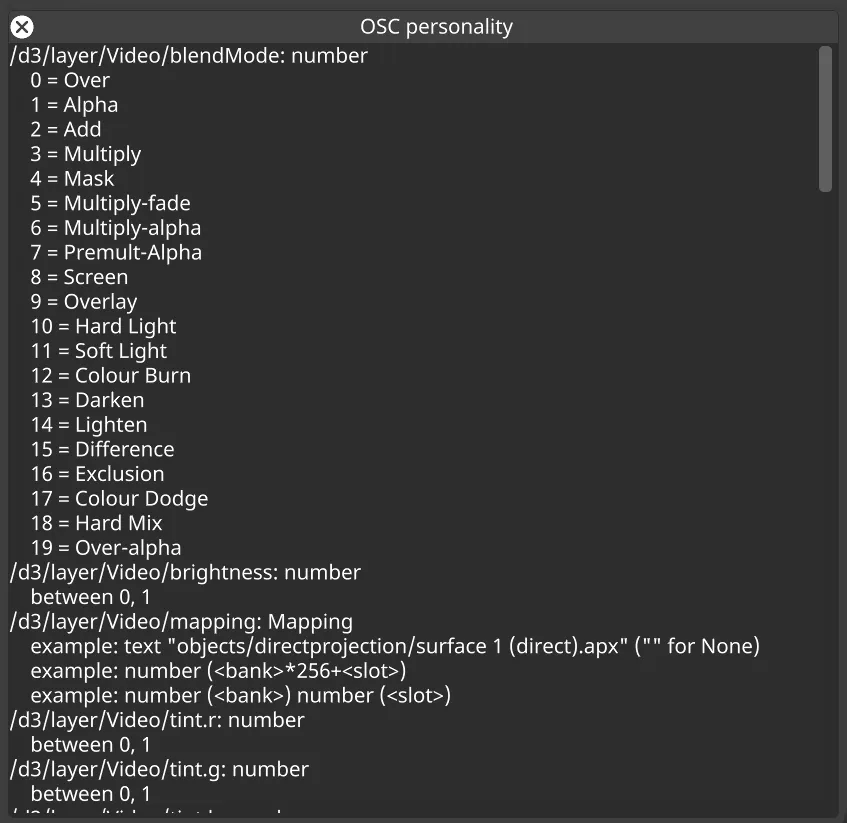
Task: Select the "8 = Screen" blend mode line
Action: (78, 277)
